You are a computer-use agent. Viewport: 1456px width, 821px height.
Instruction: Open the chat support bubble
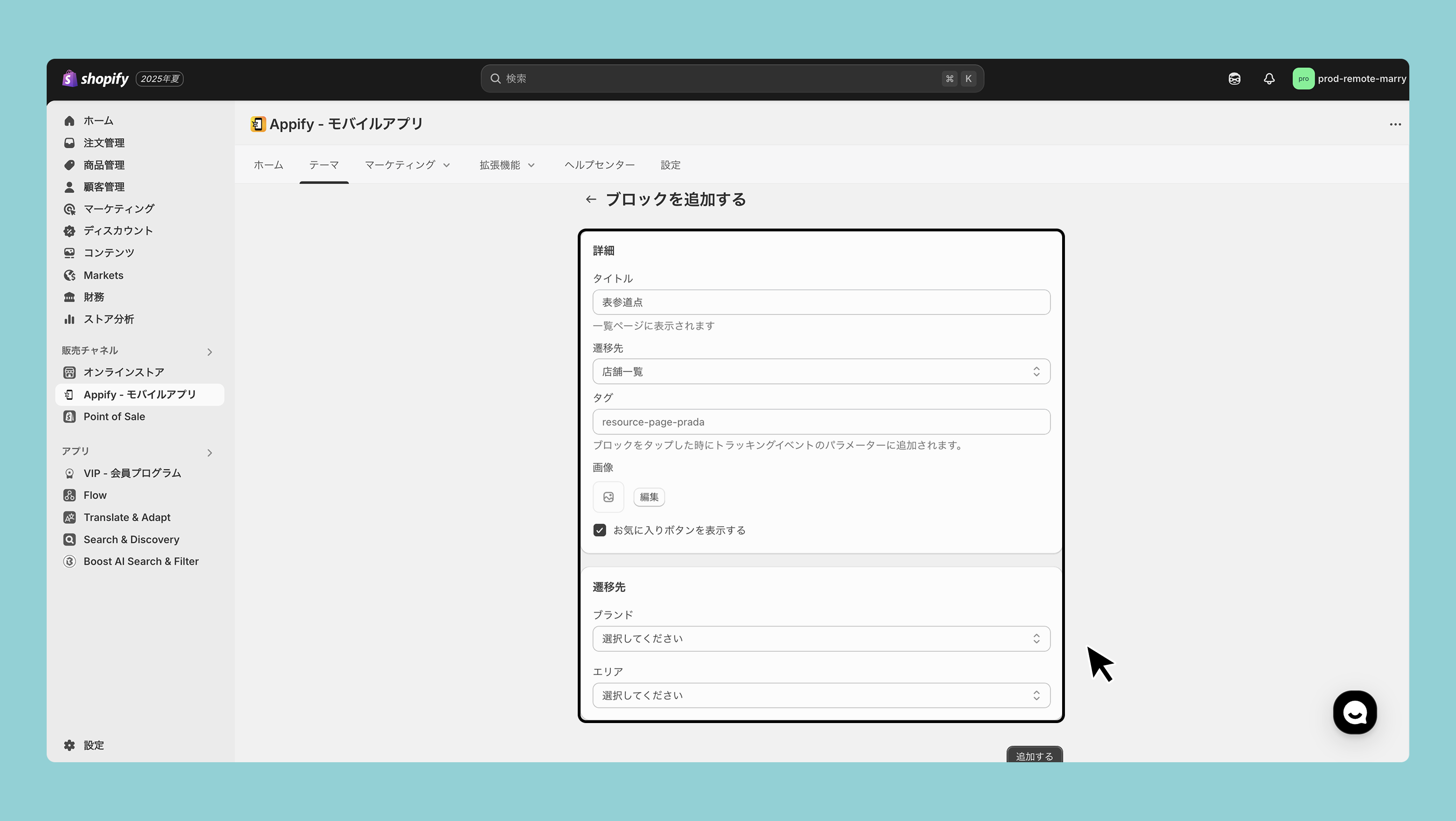tap(1354, 712)
